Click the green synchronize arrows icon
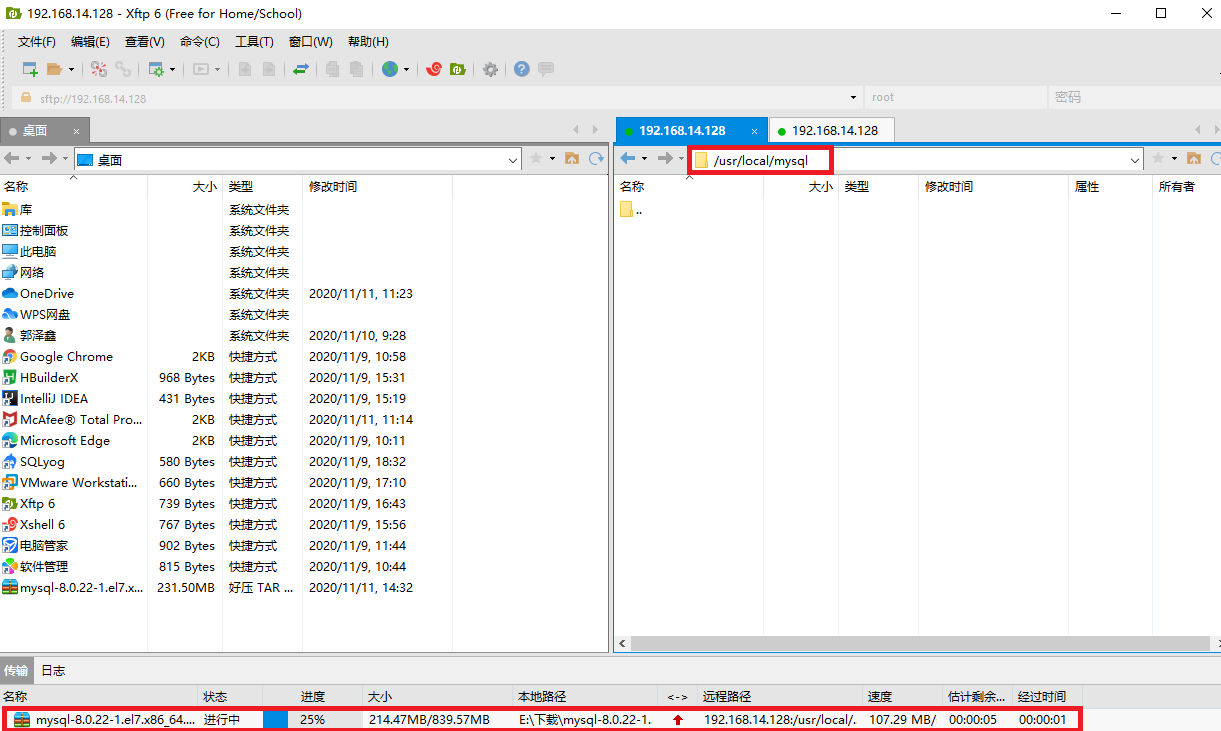Screen dimensions: 1221x731 click(x=300, y=69)
